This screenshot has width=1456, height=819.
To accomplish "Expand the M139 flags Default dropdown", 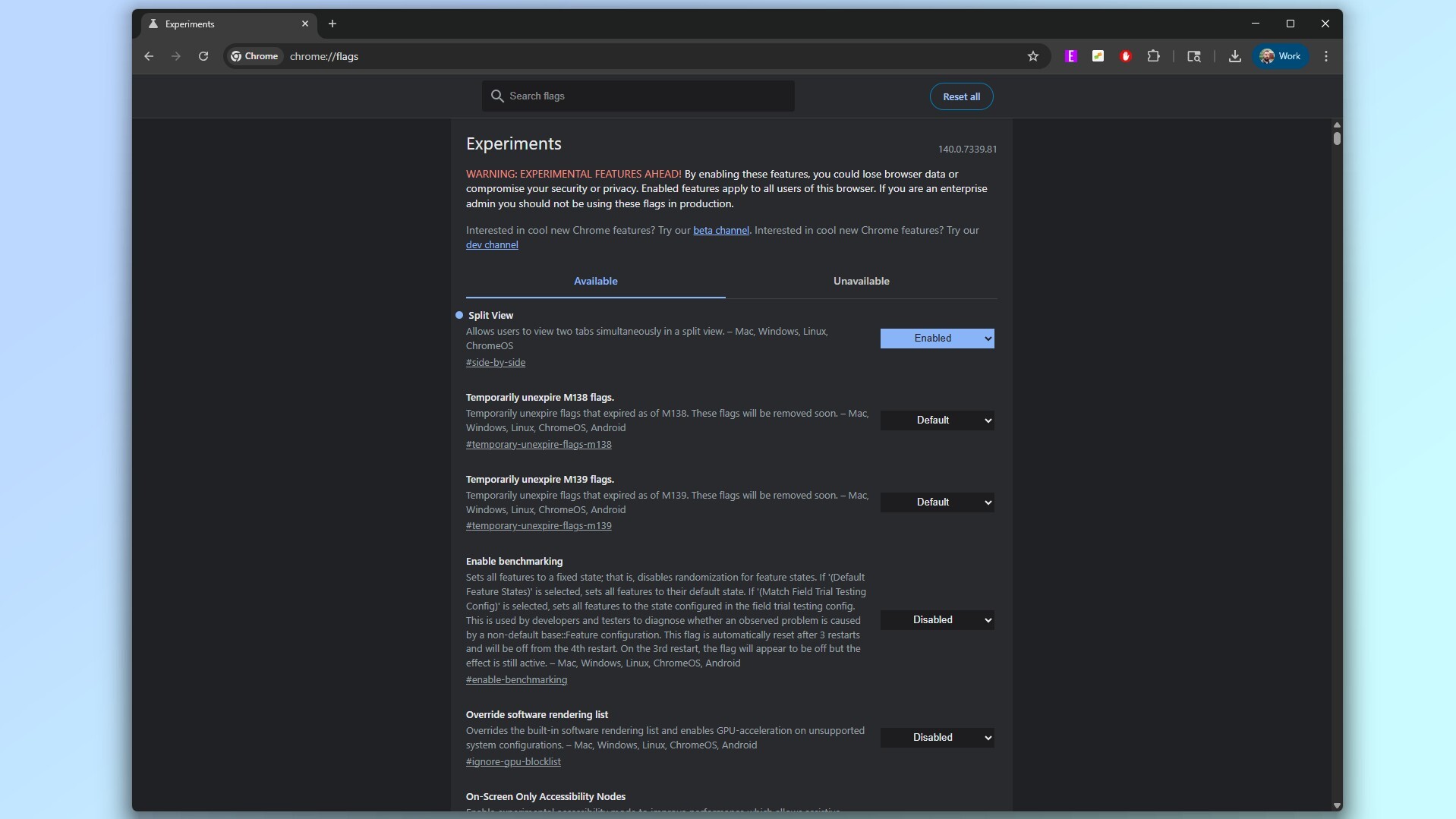I will (937, 502).
